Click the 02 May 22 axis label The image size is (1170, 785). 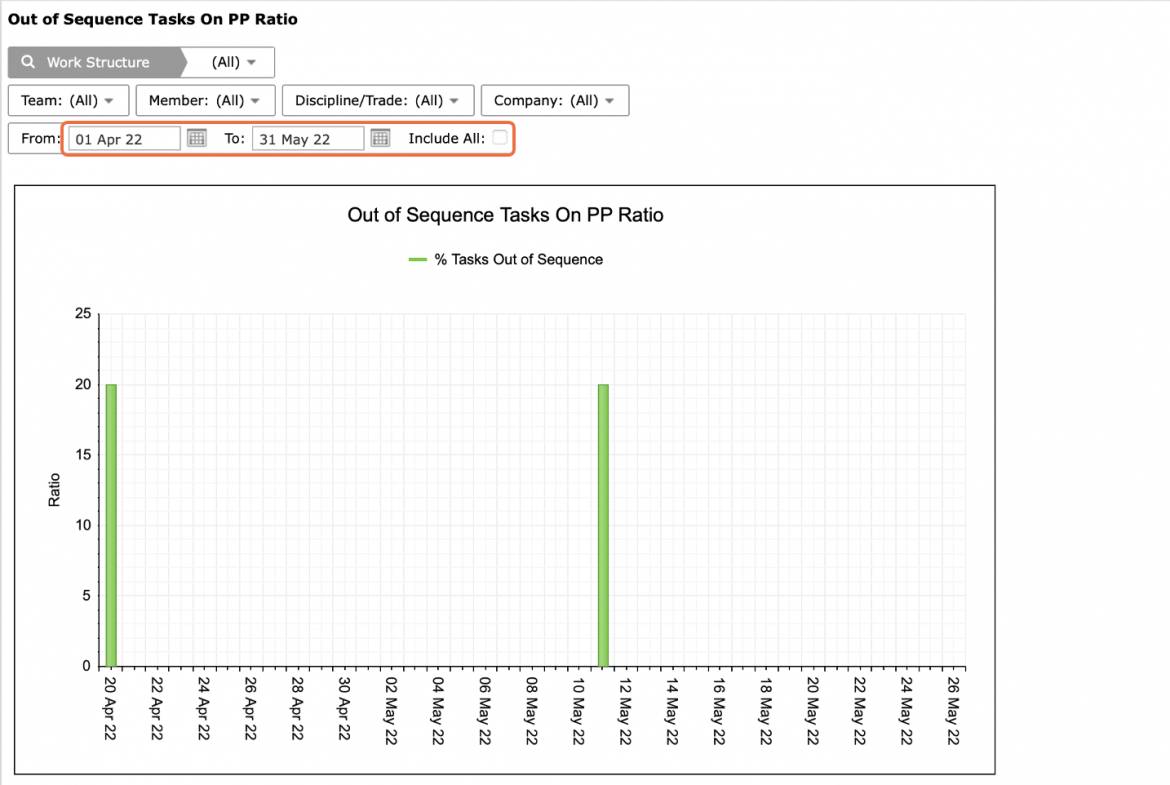tap(390, 710)
